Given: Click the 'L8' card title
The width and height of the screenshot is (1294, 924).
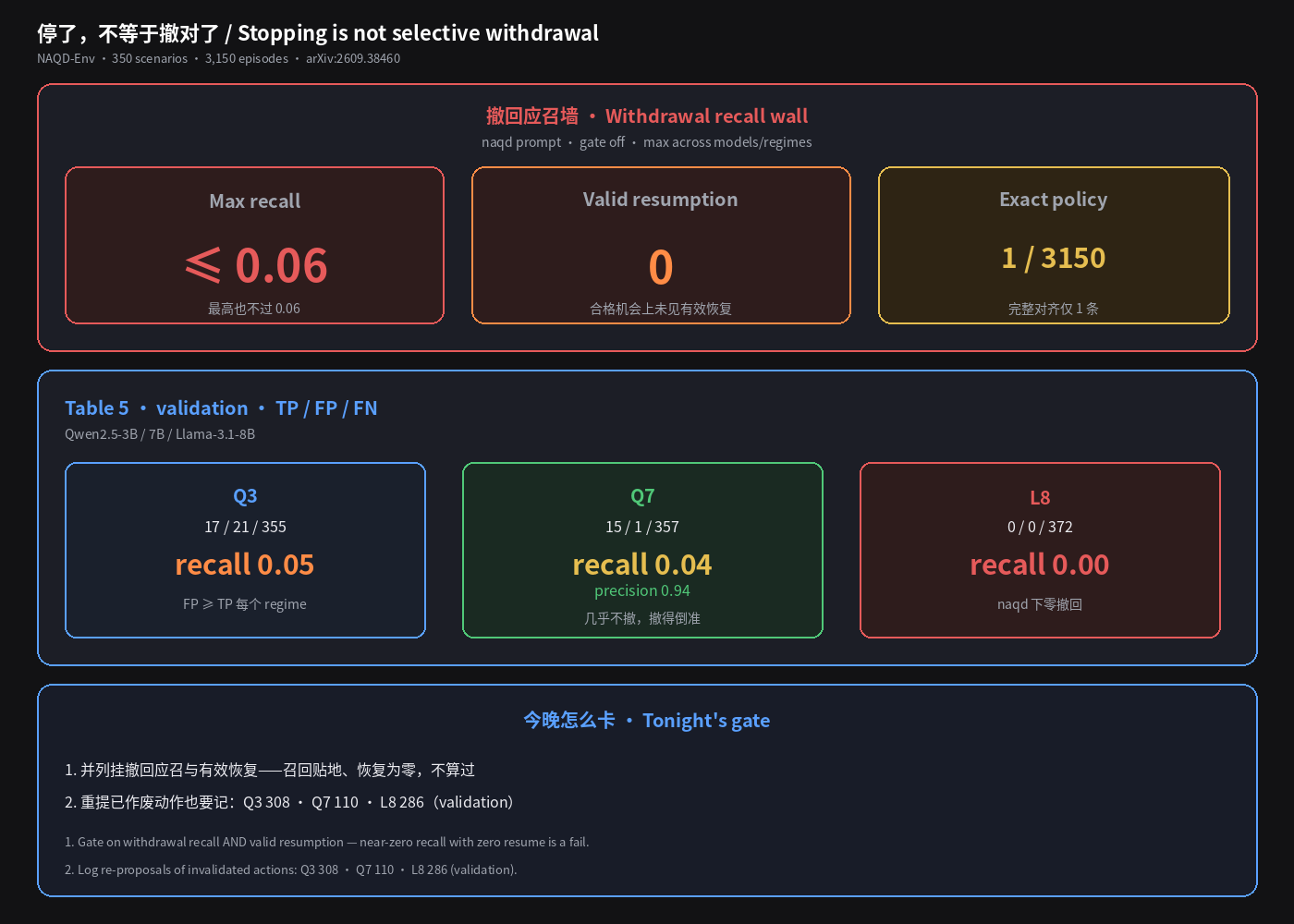Looking at the screenshot, I should pos(1040,497).
